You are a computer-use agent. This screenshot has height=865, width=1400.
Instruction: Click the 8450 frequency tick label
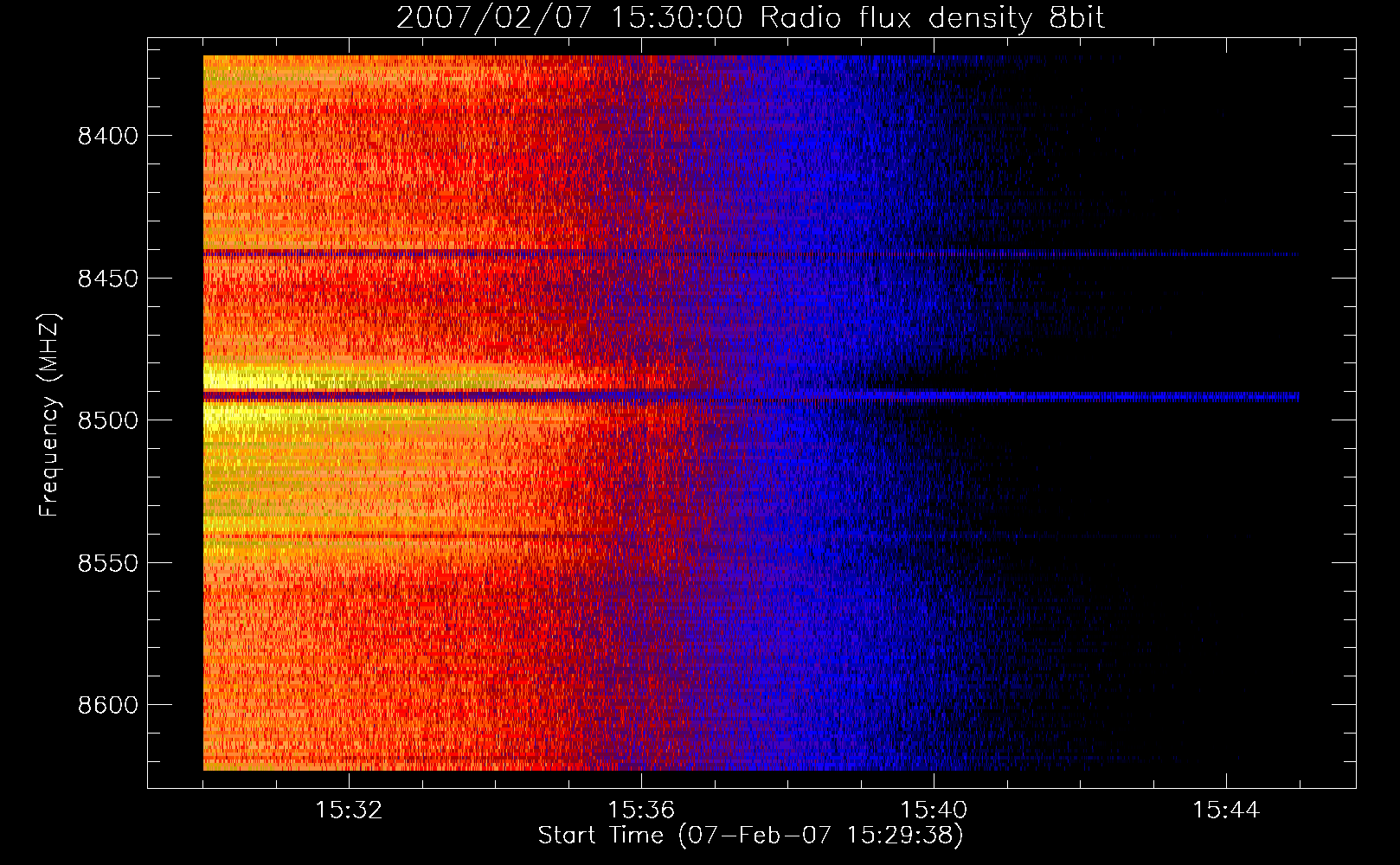coord(108,279)
